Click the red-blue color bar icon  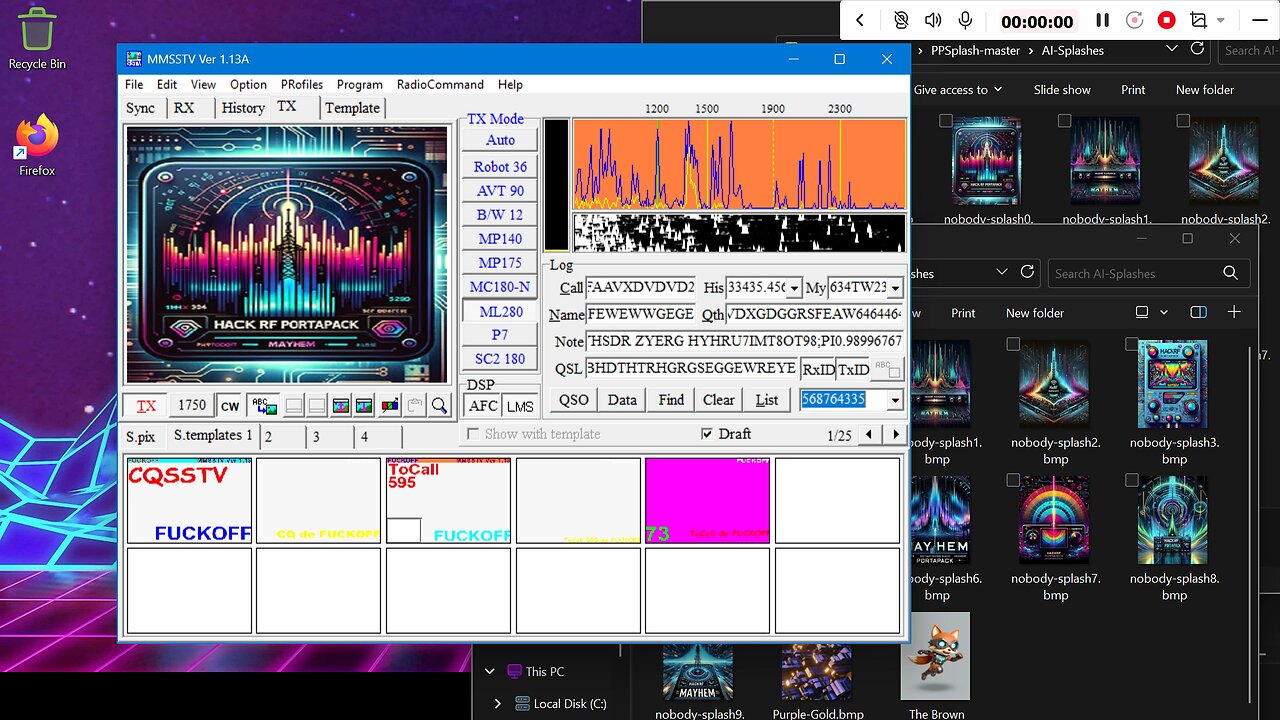pos(389,406)
